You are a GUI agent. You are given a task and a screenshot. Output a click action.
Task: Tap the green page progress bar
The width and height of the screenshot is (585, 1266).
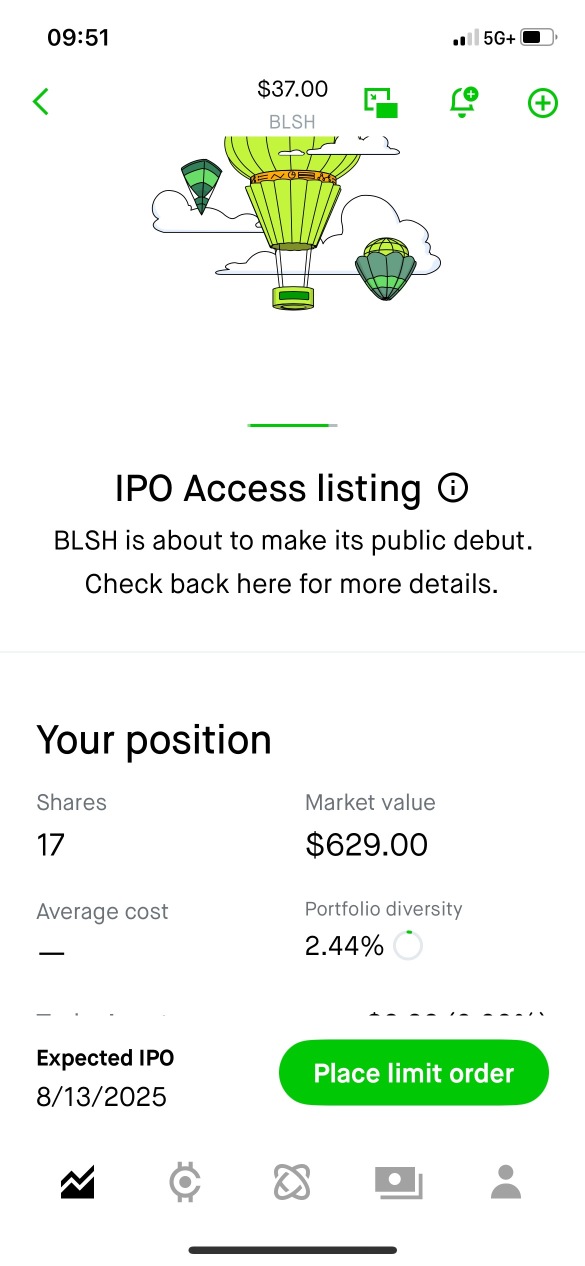(292, 425)
